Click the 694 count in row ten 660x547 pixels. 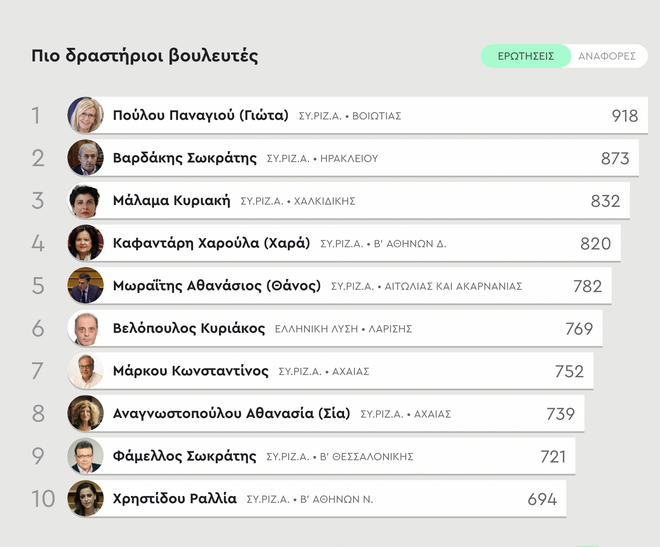(542, 499)
